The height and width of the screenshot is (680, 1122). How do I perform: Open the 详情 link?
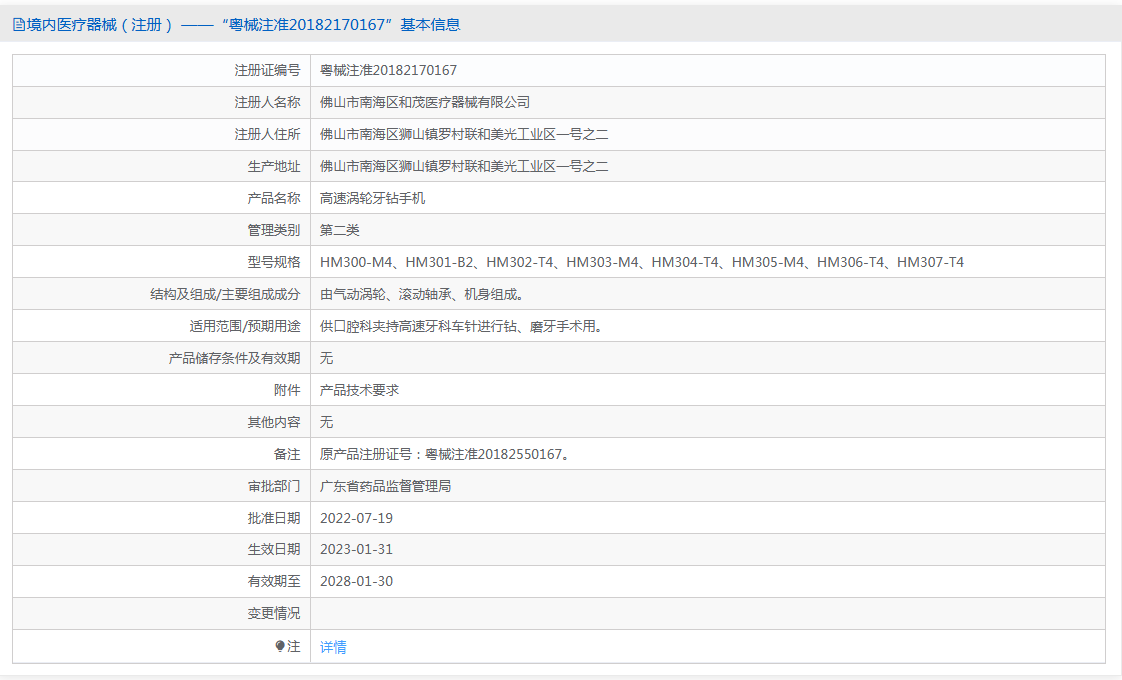pos(333,647)
